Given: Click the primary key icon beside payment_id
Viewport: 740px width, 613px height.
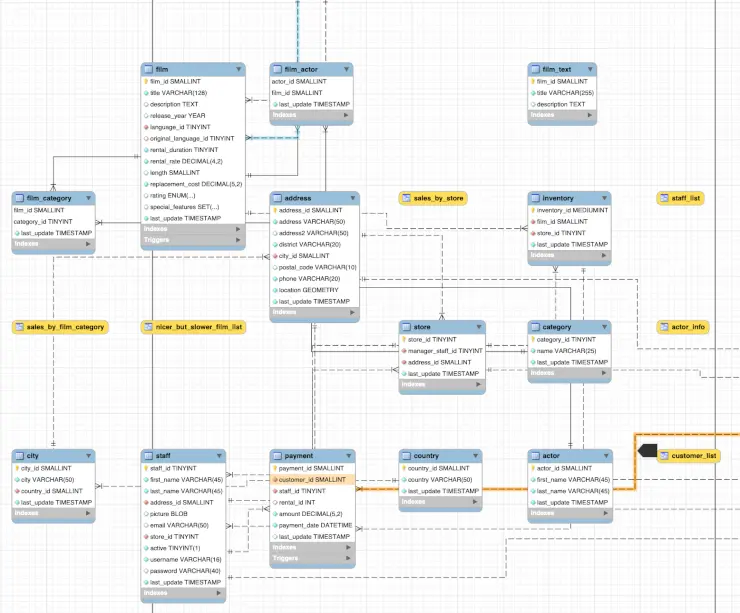Looking at the screenshot, I should pyautogui.click(x=275, y=469).
